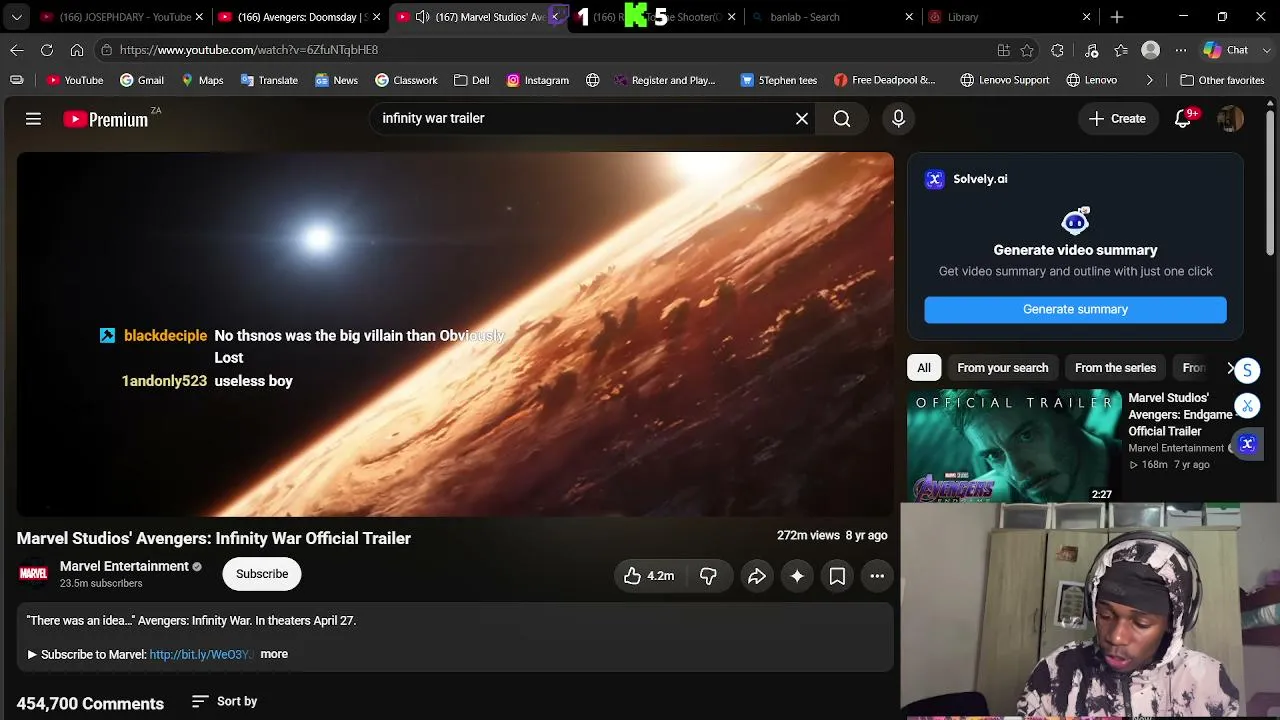Open the floating Solvely side button
The width and height of the screenshot is (1280, 720).
(1247, 444)
